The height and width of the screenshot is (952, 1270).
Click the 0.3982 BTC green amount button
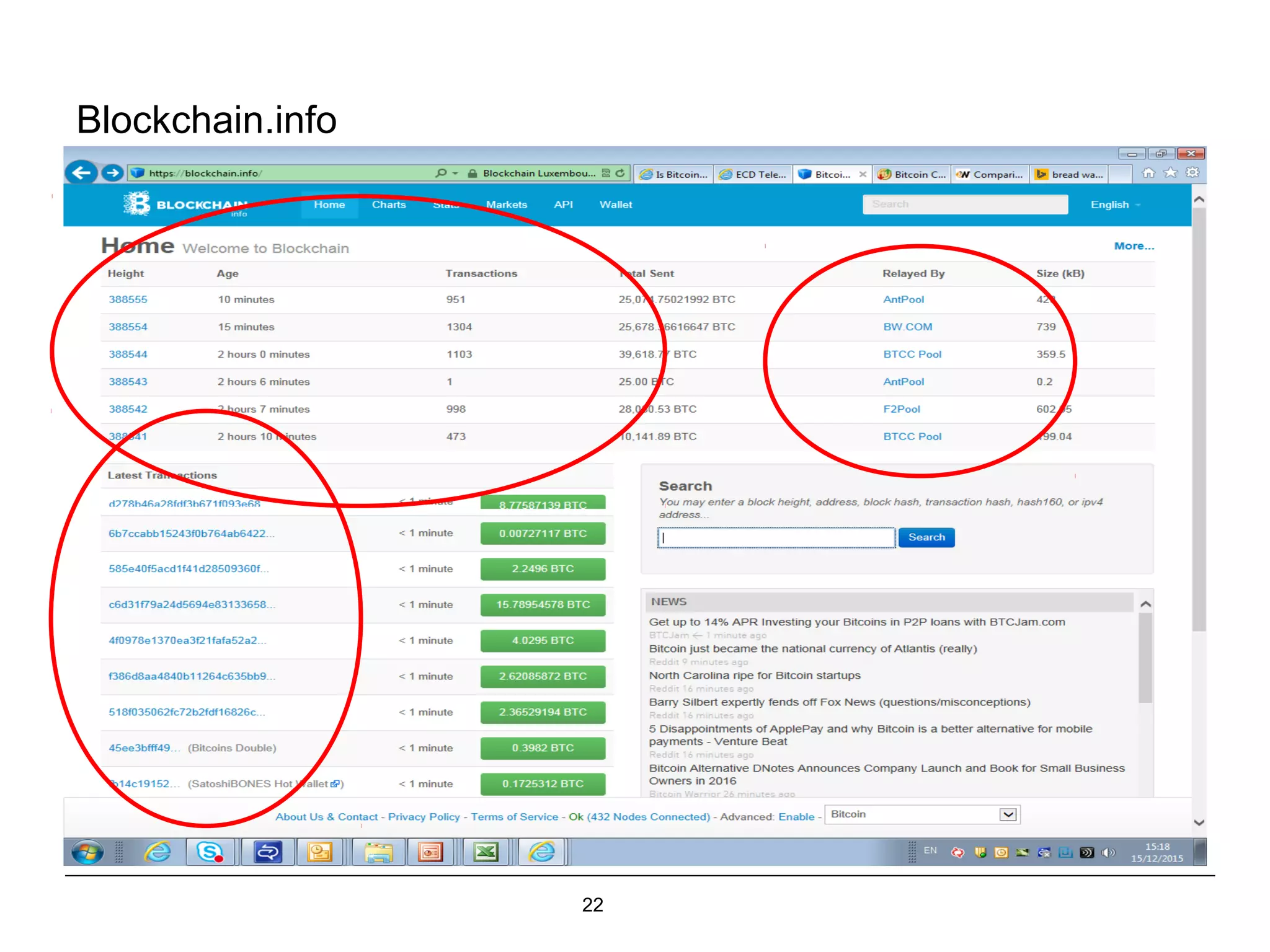pyautogui.click(x=543, y=748)
